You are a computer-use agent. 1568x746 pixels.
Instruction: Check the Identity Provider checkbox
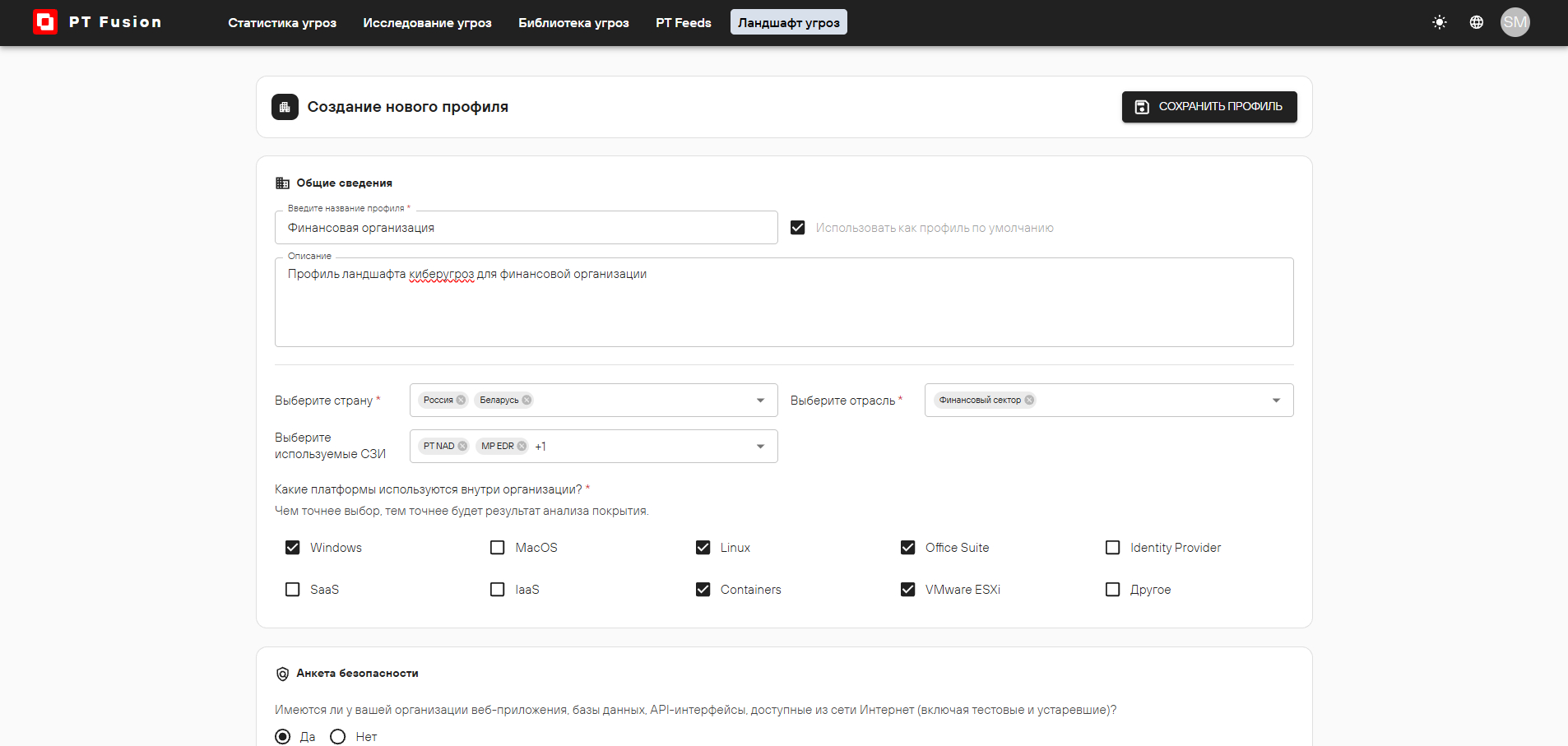coord(1112,548)
